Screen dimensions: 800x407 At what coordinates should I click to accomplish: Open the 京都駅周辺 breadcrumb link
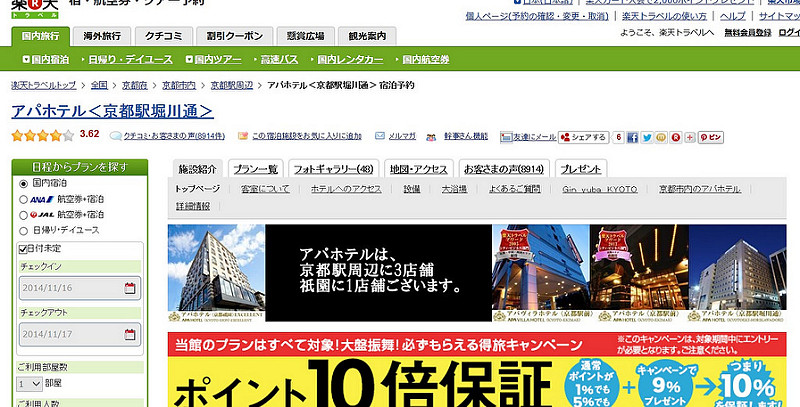[232, 85]
